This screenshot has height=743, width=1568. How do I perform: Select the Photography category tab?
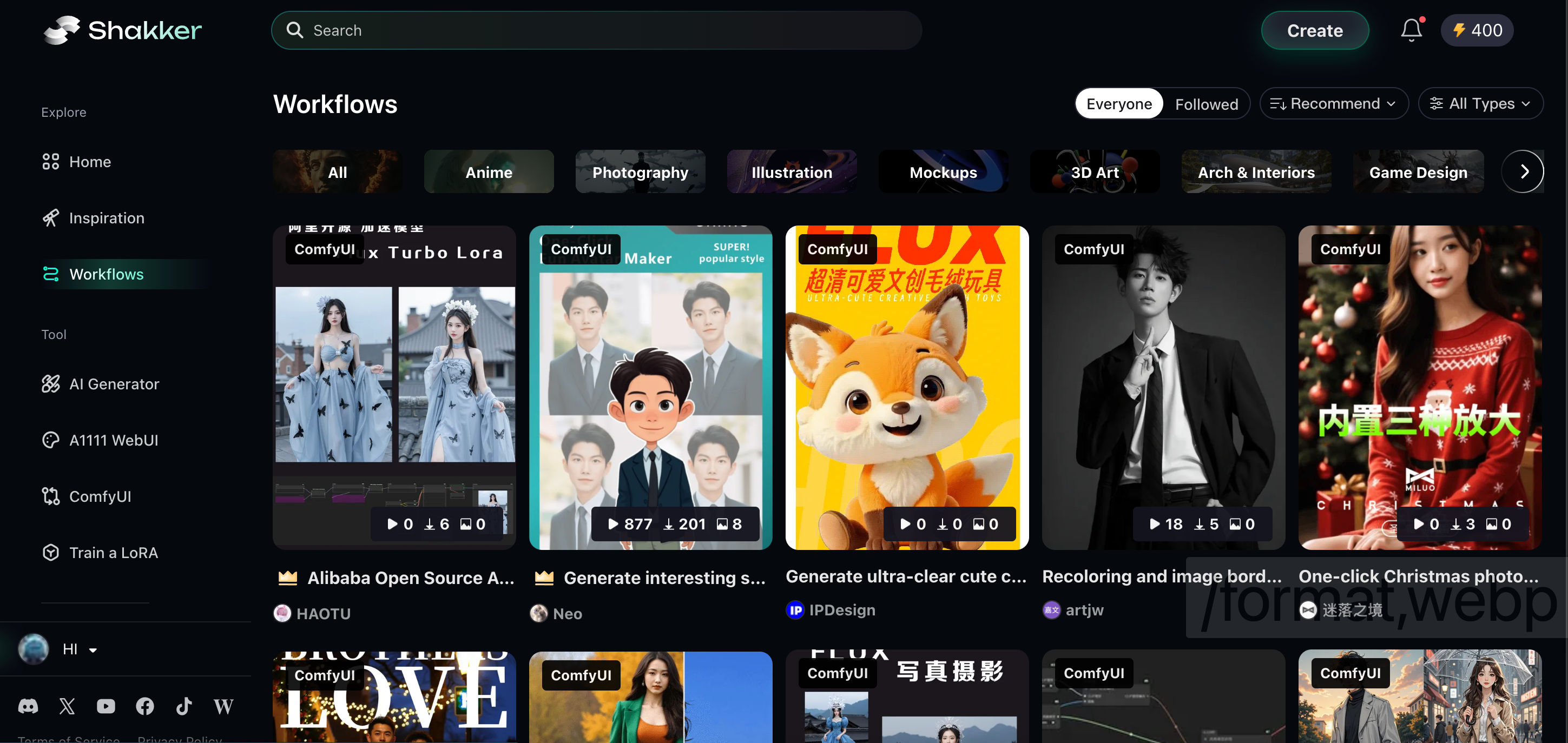pyautogui.click(x=640, y=171)
